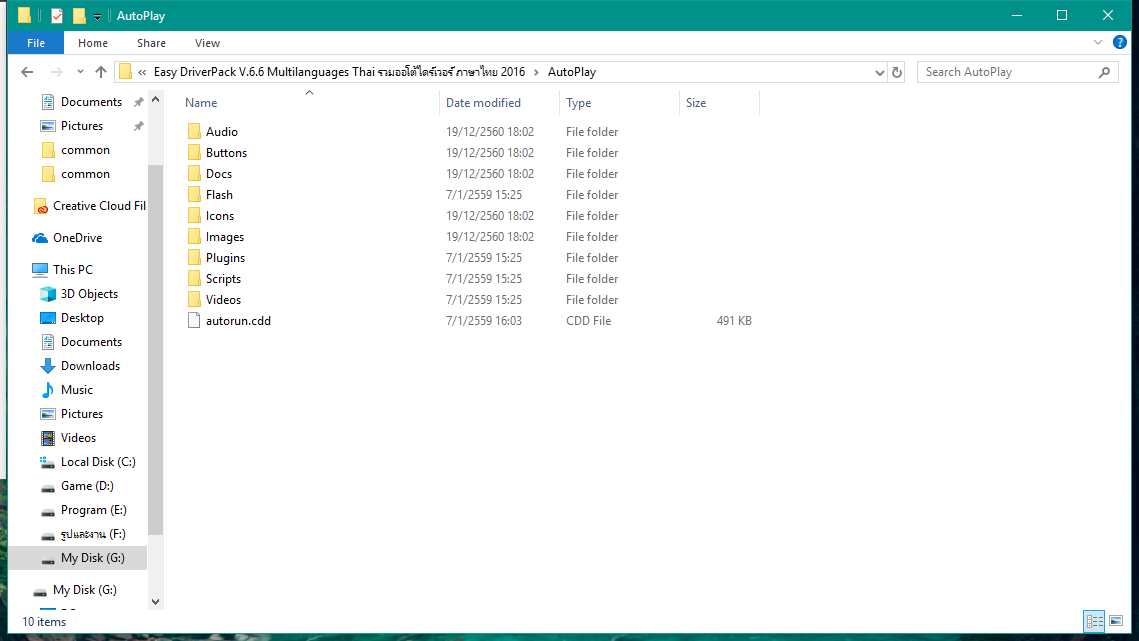Select Local Disk (C:) drive

point(98,461)
